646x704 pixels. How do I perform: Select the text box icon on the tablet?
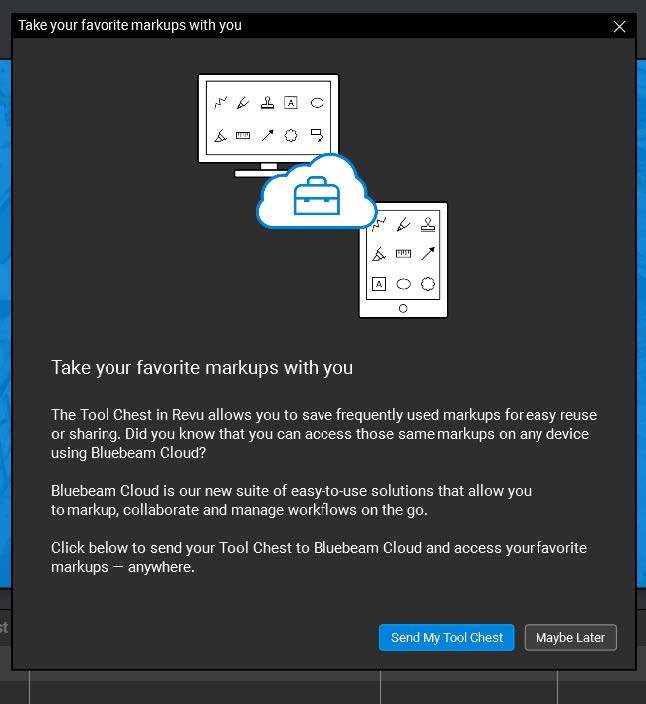(x=379, y=284)
